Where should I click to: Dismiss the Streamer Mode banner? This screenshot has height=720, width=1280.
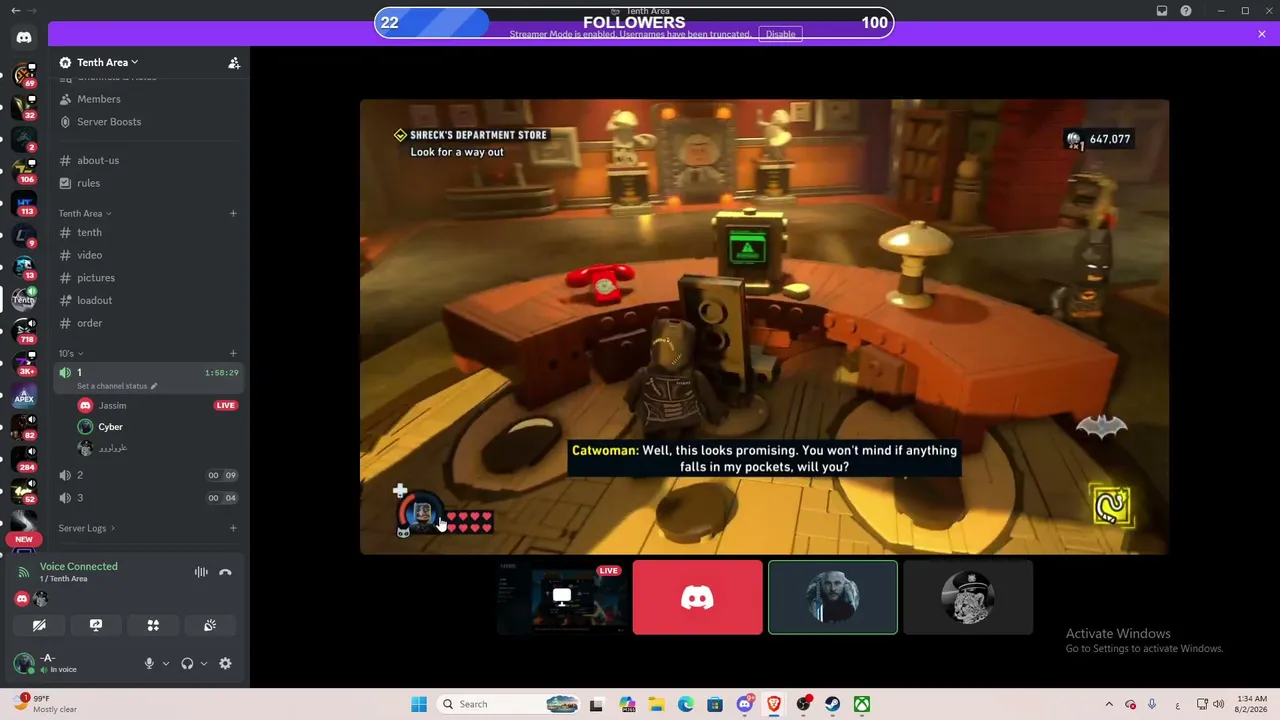1262,34
